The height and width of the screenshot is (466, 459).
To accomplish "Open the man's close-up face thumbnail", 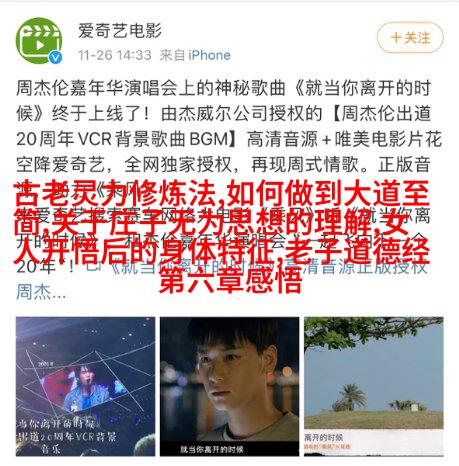I will click(x=229, y=386).
